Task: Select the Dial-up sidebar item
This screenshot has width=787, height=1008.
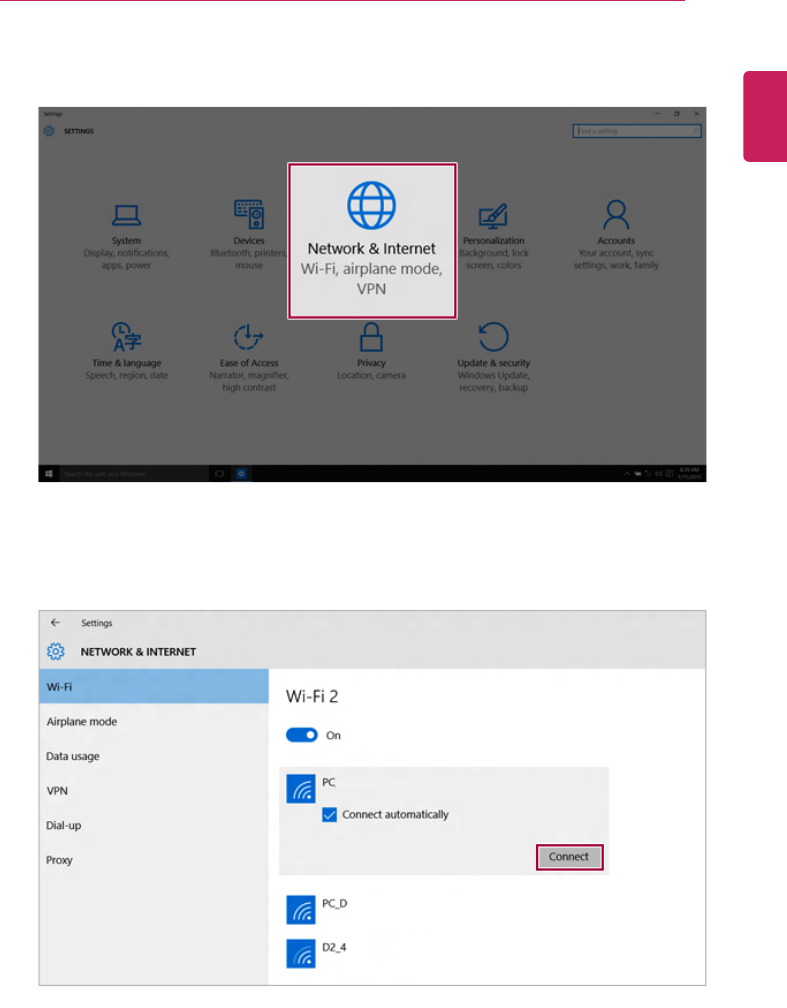Action: click(x=154, y=825)
